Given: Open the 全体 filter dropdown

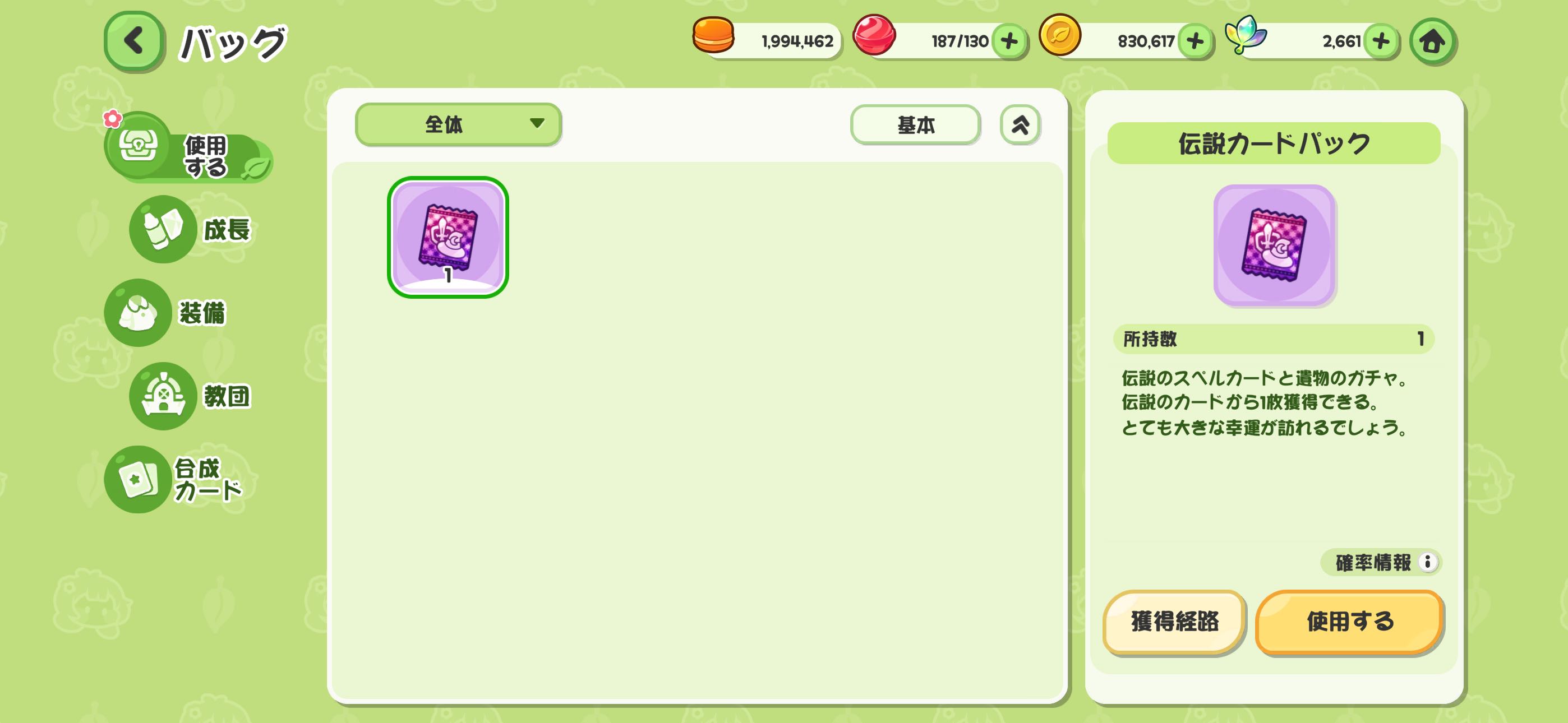Looking at the screenshot, I should coord(458,124).
